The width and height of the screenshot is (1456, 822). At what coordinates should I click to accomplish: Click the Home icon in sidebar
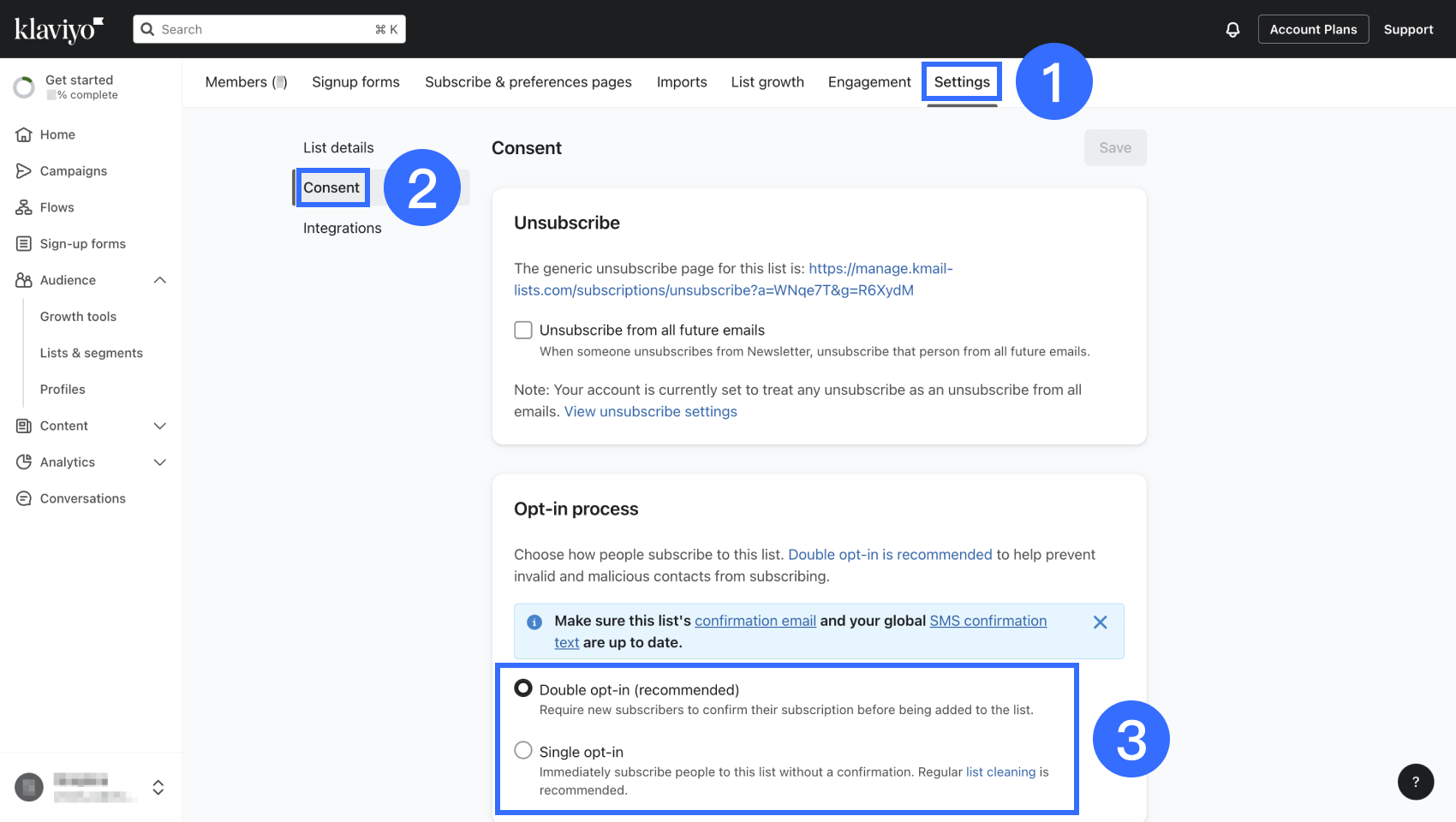(x=24, y=134)
